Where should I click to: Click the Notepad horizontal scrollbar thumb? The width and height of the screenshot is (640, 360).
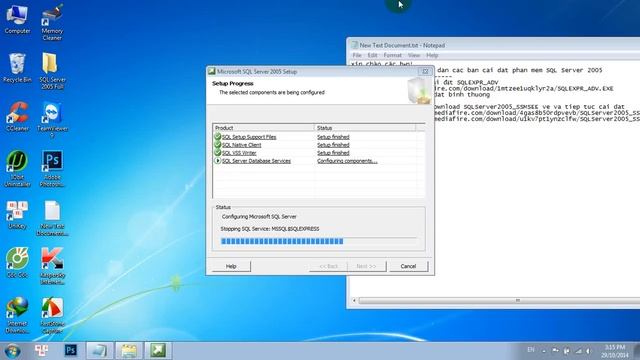click(x=518, y=301)
